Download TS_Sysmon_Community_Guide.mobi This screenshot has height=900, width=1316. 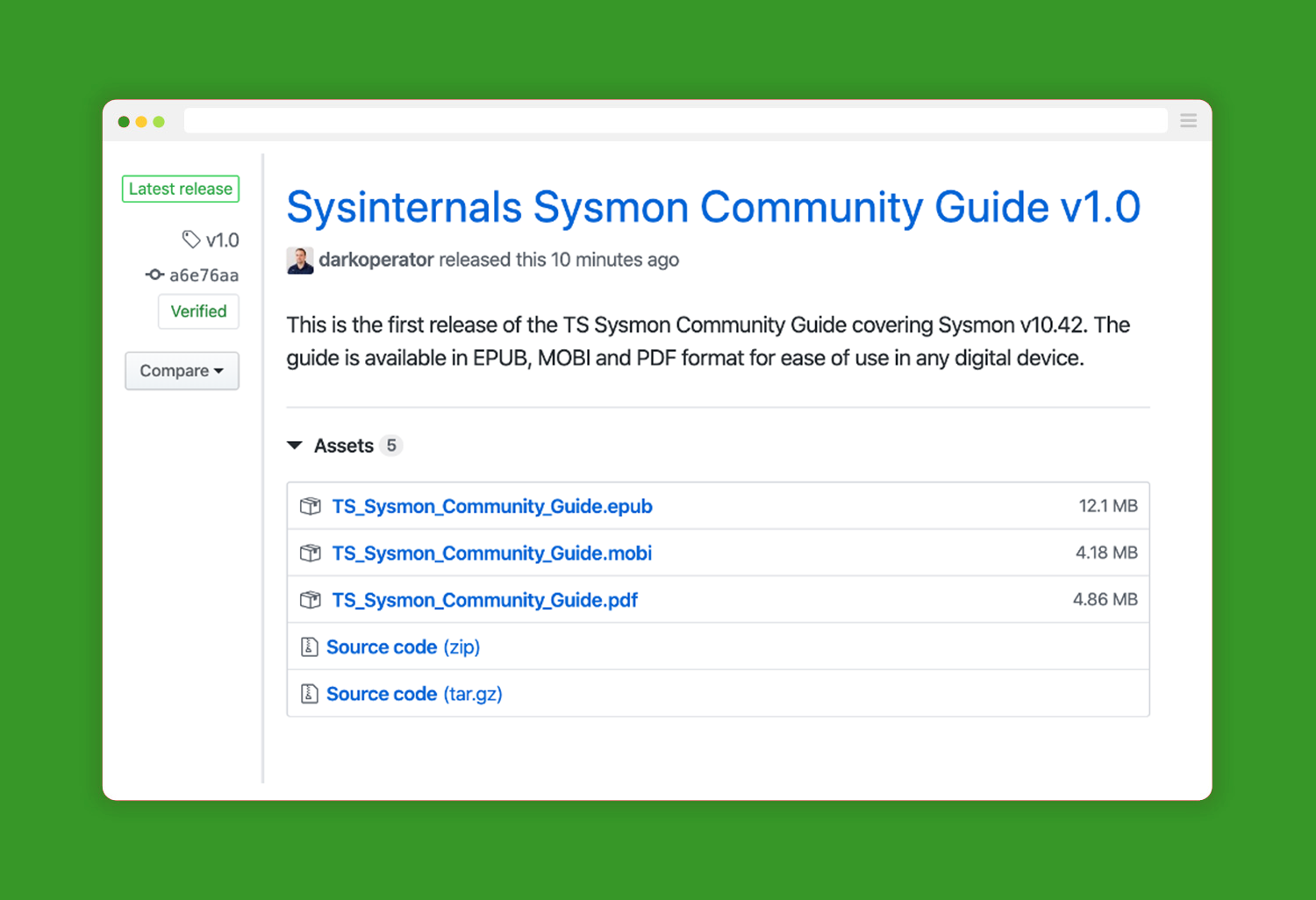(x=491, y=553)
